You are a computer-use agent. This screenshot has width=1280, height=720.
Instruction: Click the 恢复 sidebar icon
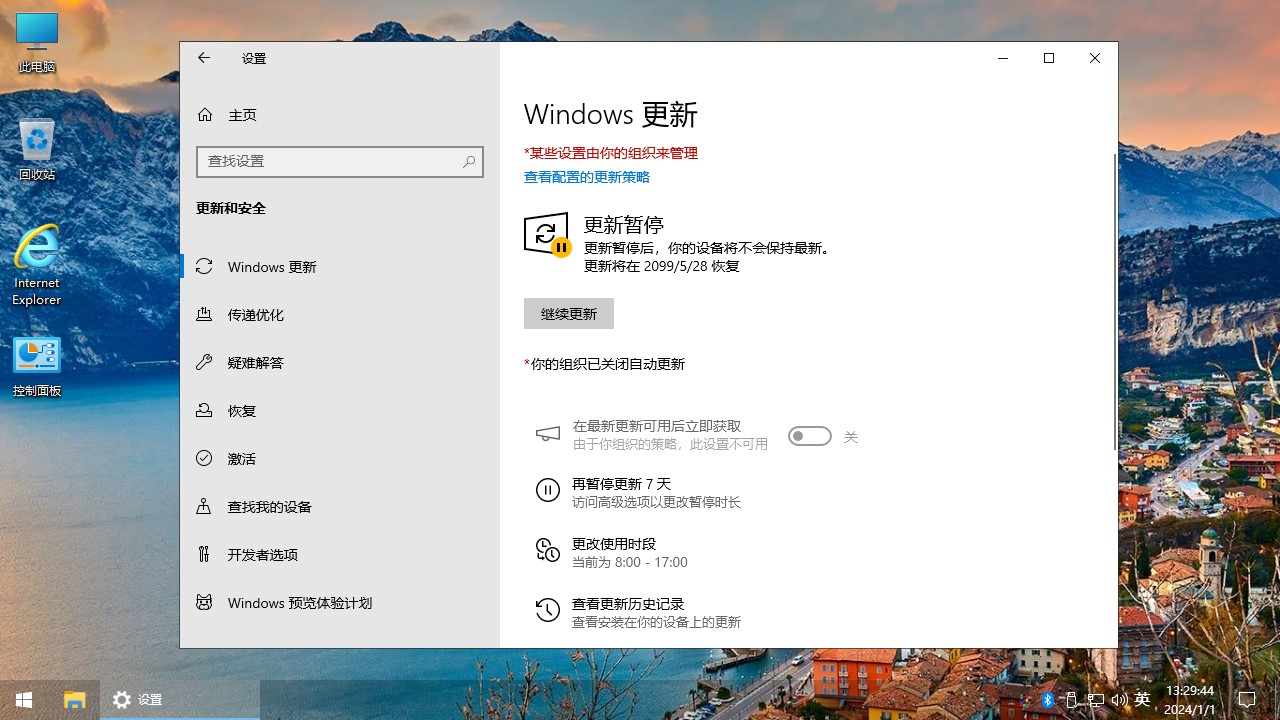[x=204, y=410]
